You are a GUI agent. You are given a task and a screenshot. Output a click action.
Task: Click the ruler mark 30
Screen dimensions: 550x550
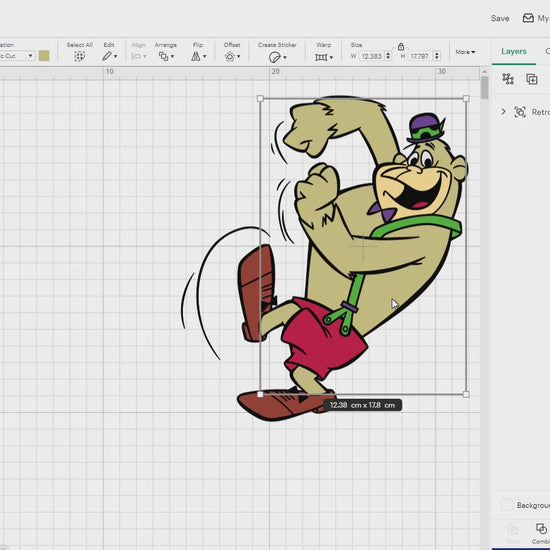pyautogui.click(x=441, y=72)
